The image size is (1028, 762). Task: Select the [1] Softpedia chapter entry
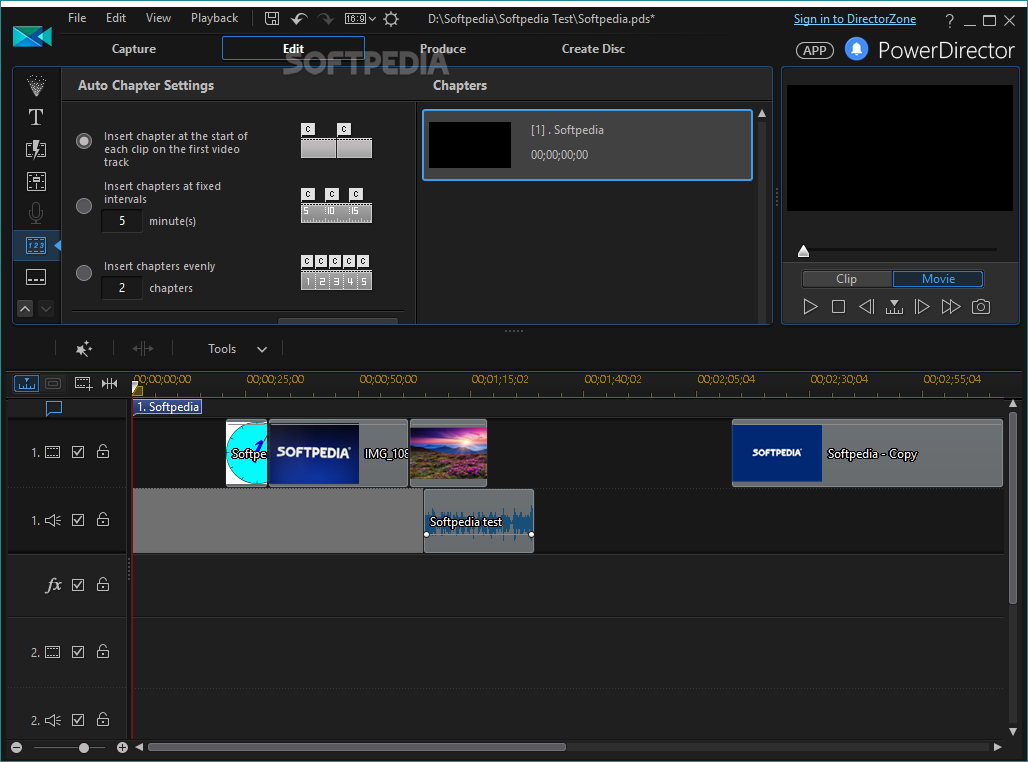coord(587,145)
